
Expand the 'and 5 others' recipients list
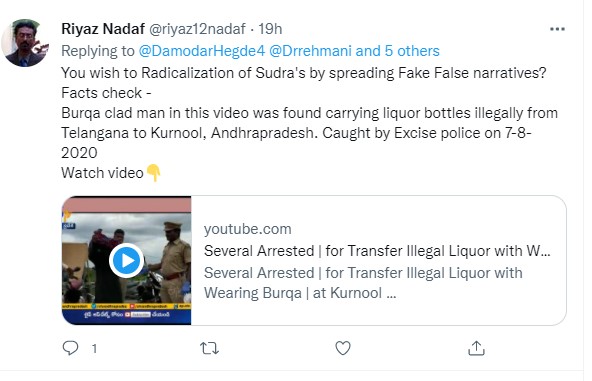(398, 51)
